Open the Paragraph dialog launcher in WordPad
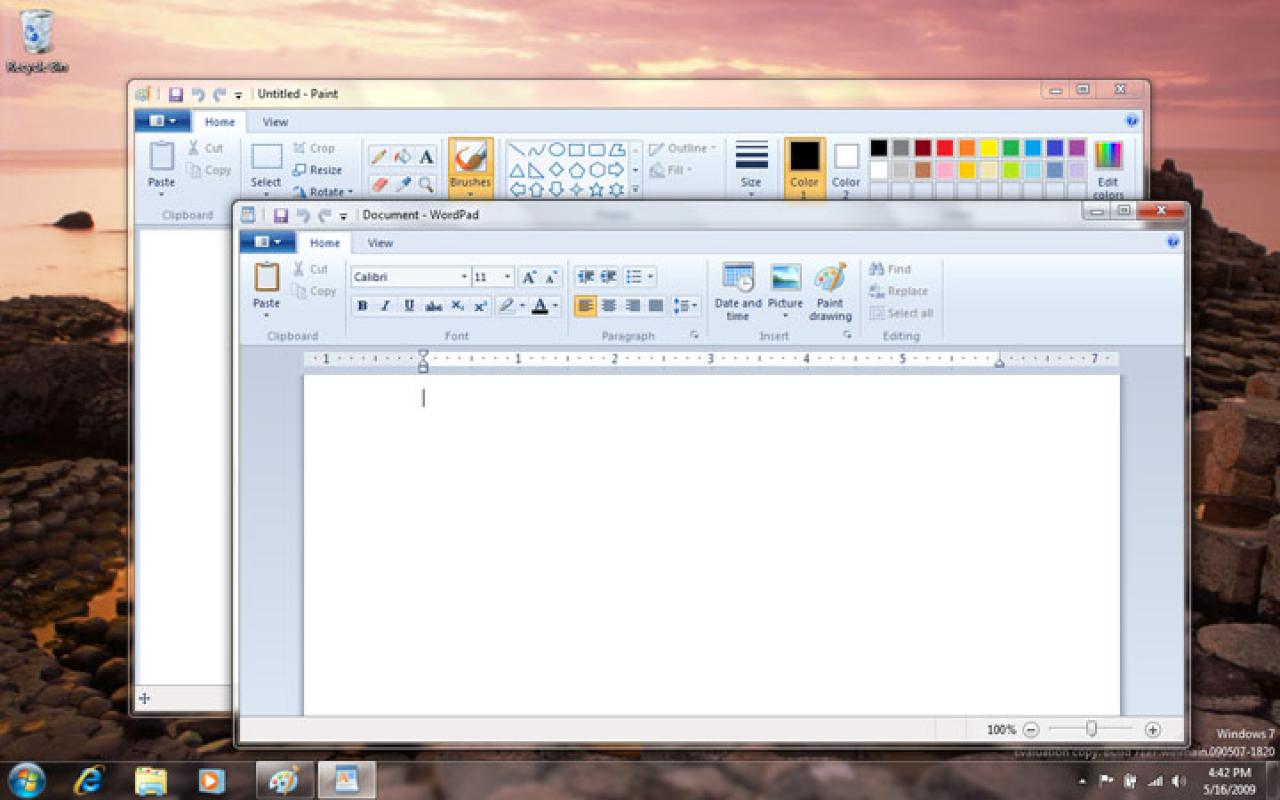This screenshot has width=1280, height=800. pos(694,336)
